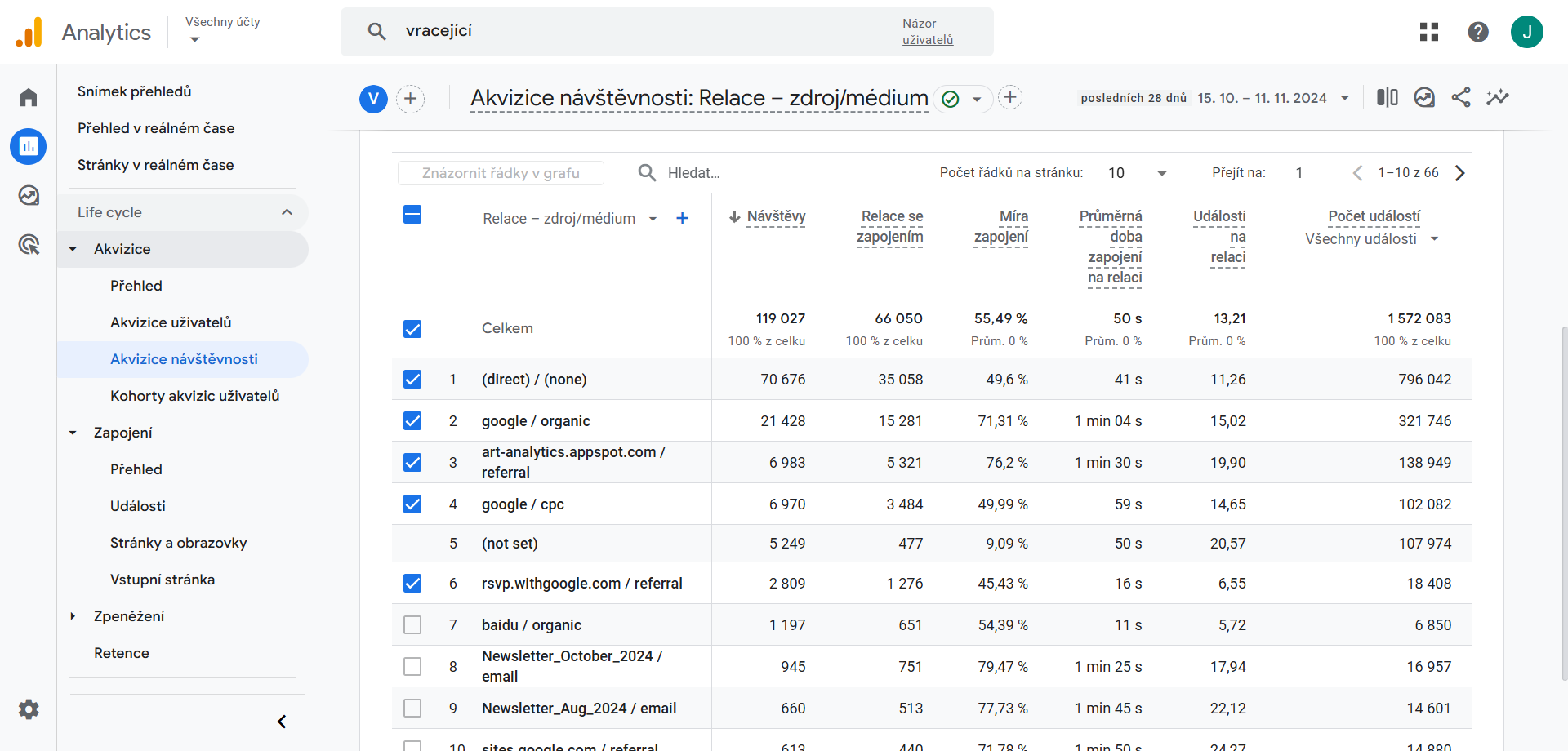Viewport: 1568px width, 751px height.
Task: Click the Analytics logo
Action: 29,32
